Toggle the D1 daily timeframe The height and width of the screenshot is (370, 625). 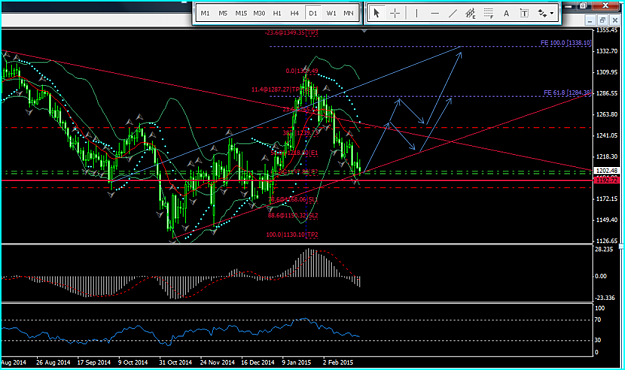(x=313, y=13)
